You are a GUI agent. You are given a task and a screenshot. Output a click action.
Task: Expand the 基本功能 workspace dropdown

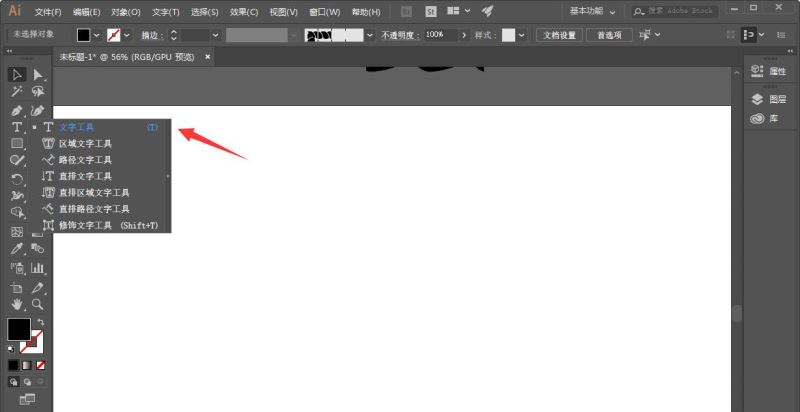pos(592,11)
